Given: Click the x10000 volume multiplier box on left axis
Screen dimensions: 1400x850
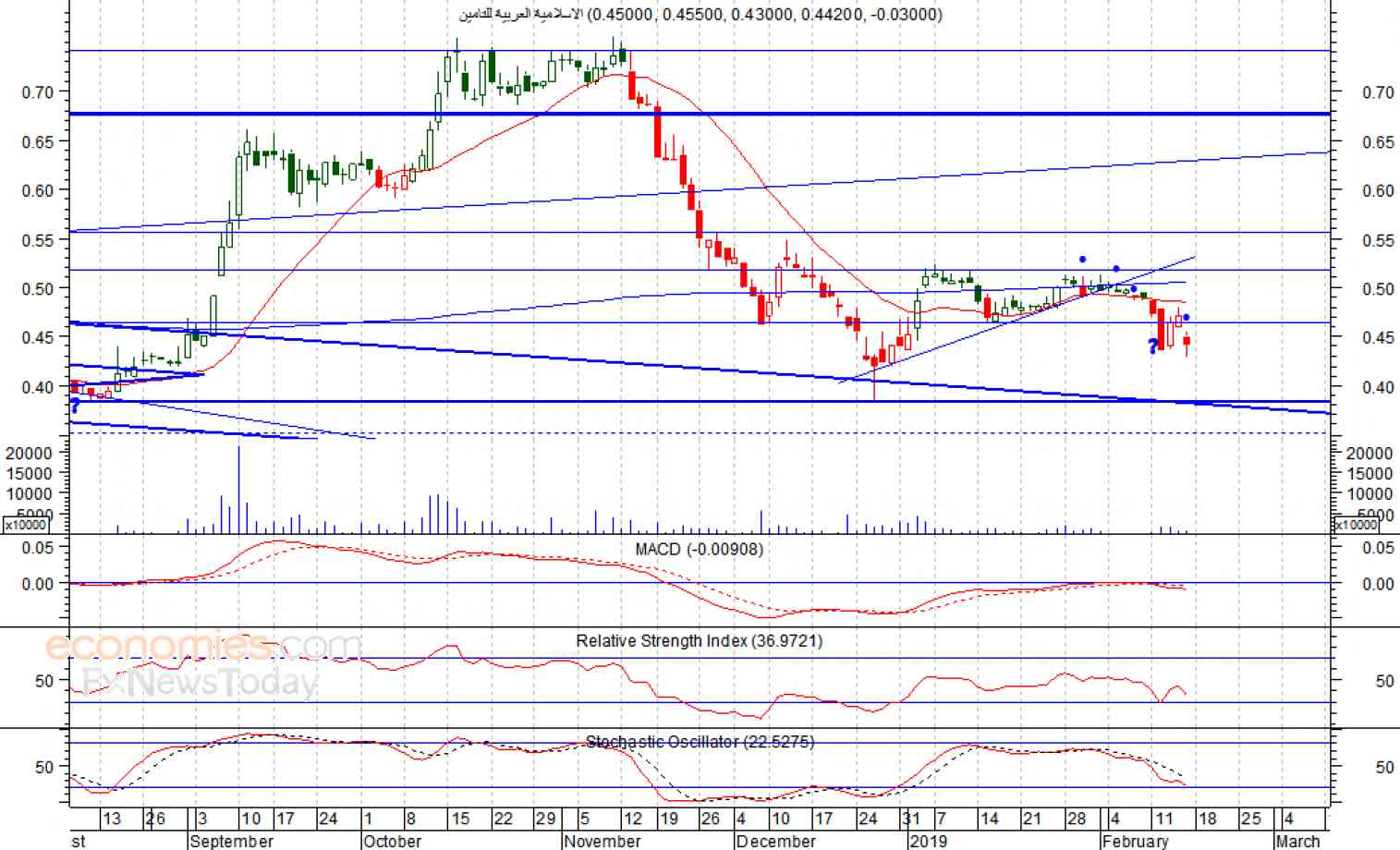Looking at the screenshot, I should 27,525.
